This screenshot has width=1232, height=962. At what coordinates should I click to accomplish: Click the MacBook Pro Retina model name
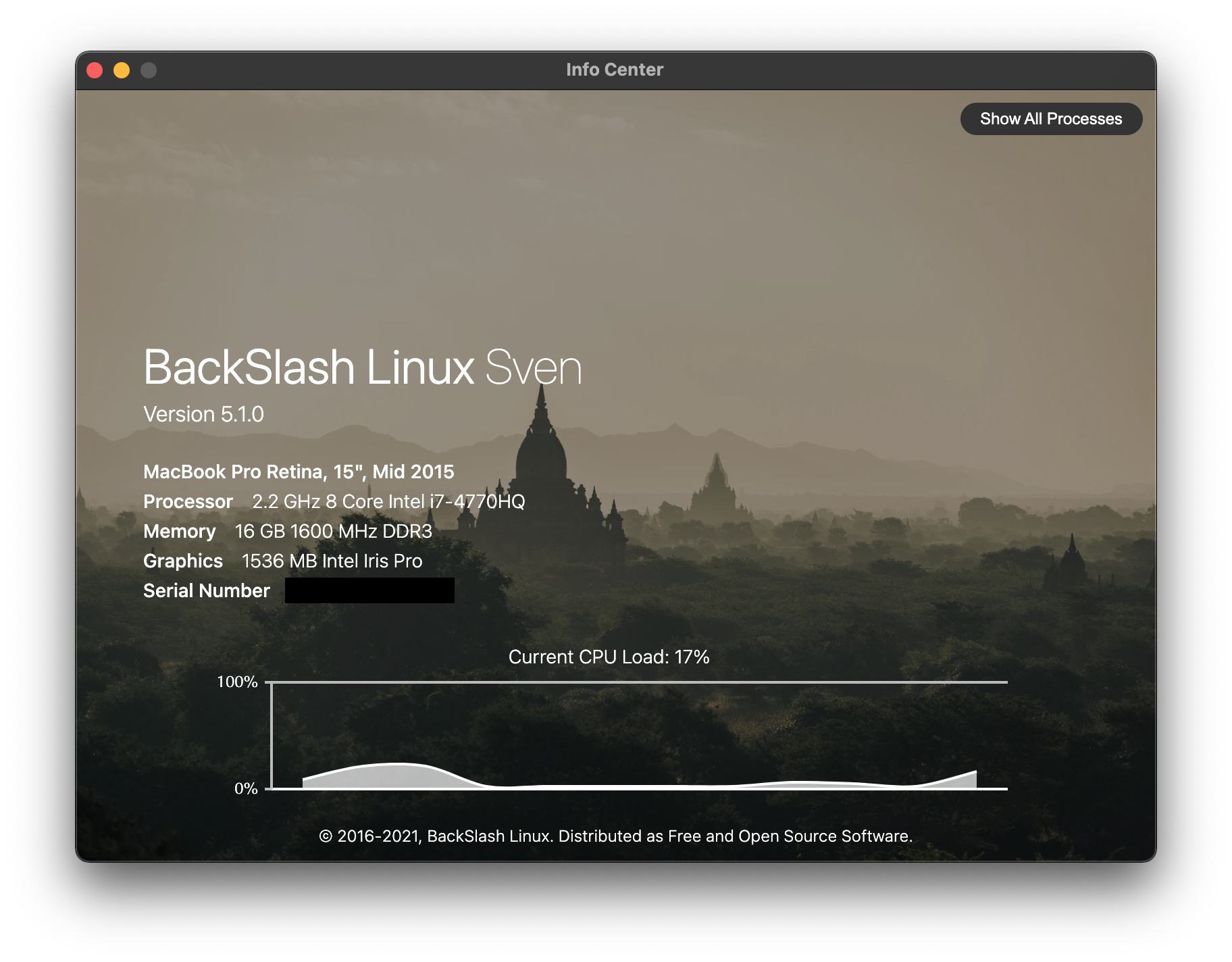point(298,472)
